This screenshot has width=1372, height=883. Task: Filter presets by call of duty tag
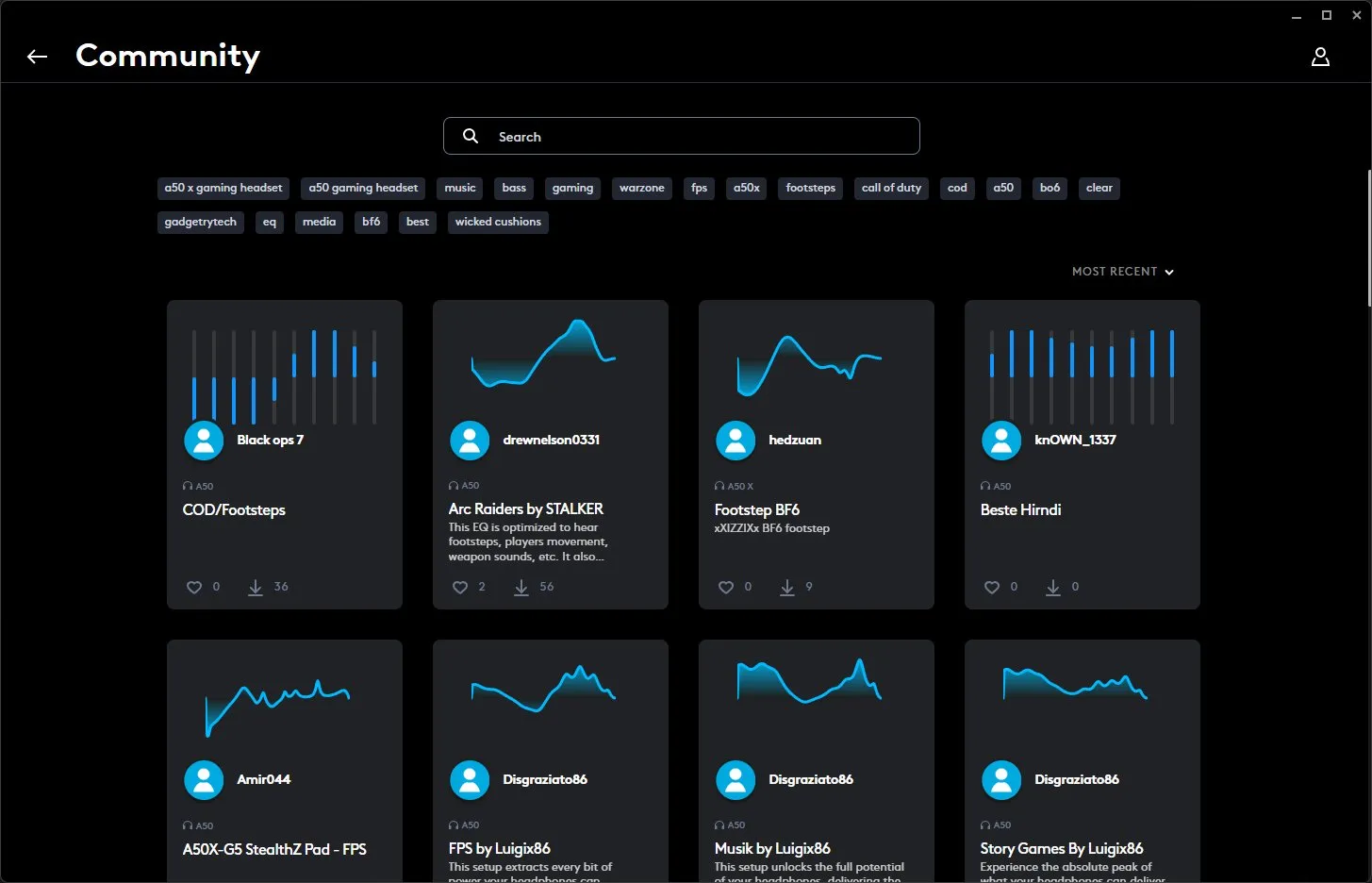tap(891, 188)
